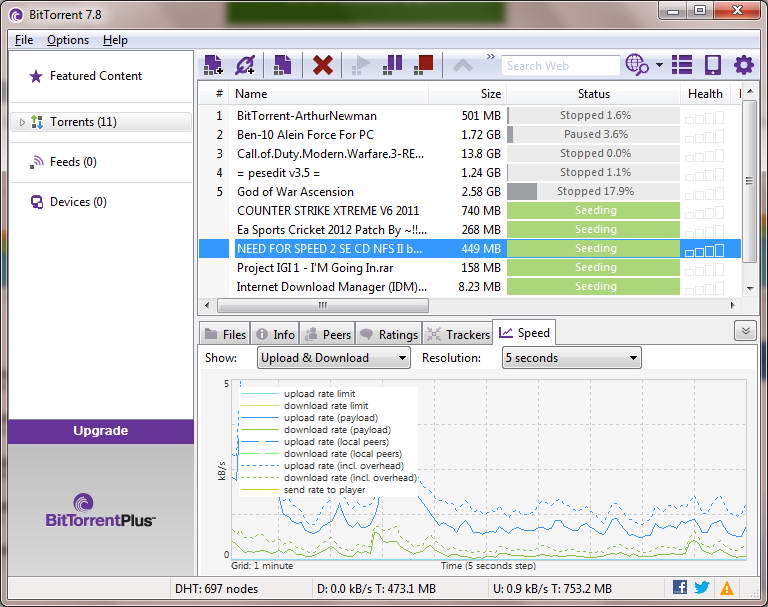
Task: Click the torrent list horizontal scrollbar thumb
Action: [x=323, y=306]
